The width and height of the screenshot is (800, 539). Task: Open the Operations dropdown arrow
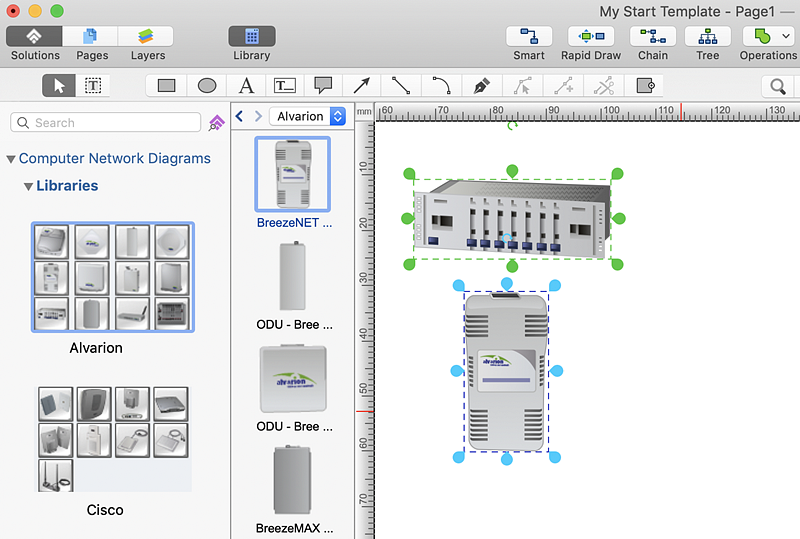tap(786, 37)
